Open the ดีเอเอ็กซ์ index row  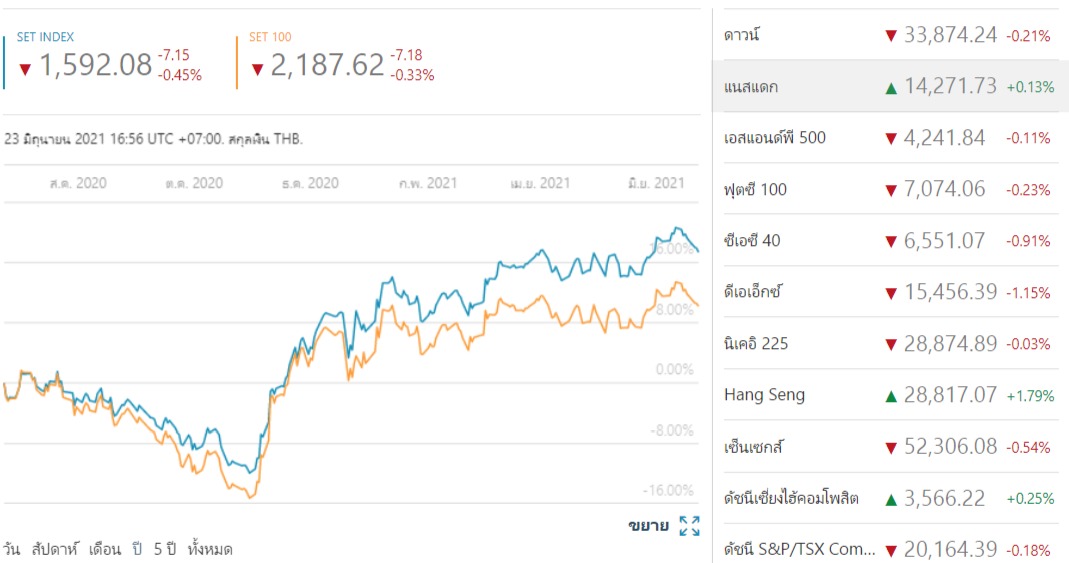(x=752, y=292)
